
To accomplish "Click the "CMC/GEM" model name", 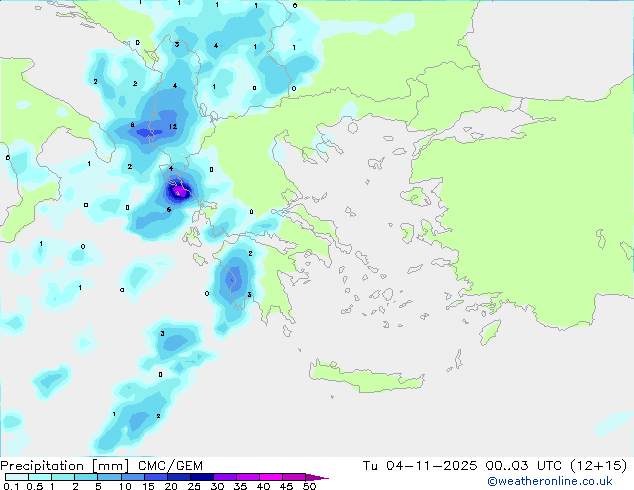I will point(170,466).
